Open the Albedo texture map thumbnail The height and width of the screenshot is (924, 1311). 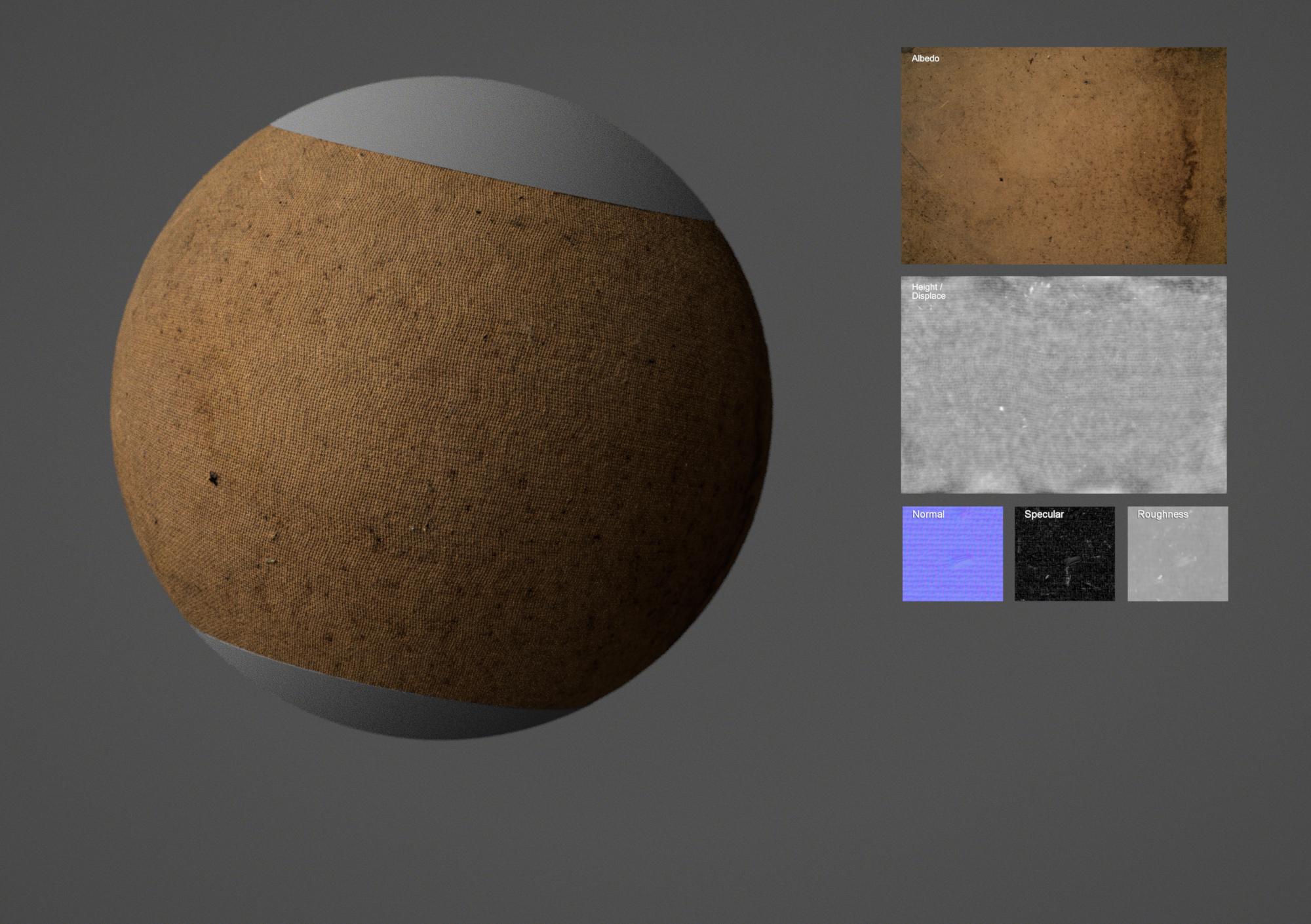click(1063, 155)
